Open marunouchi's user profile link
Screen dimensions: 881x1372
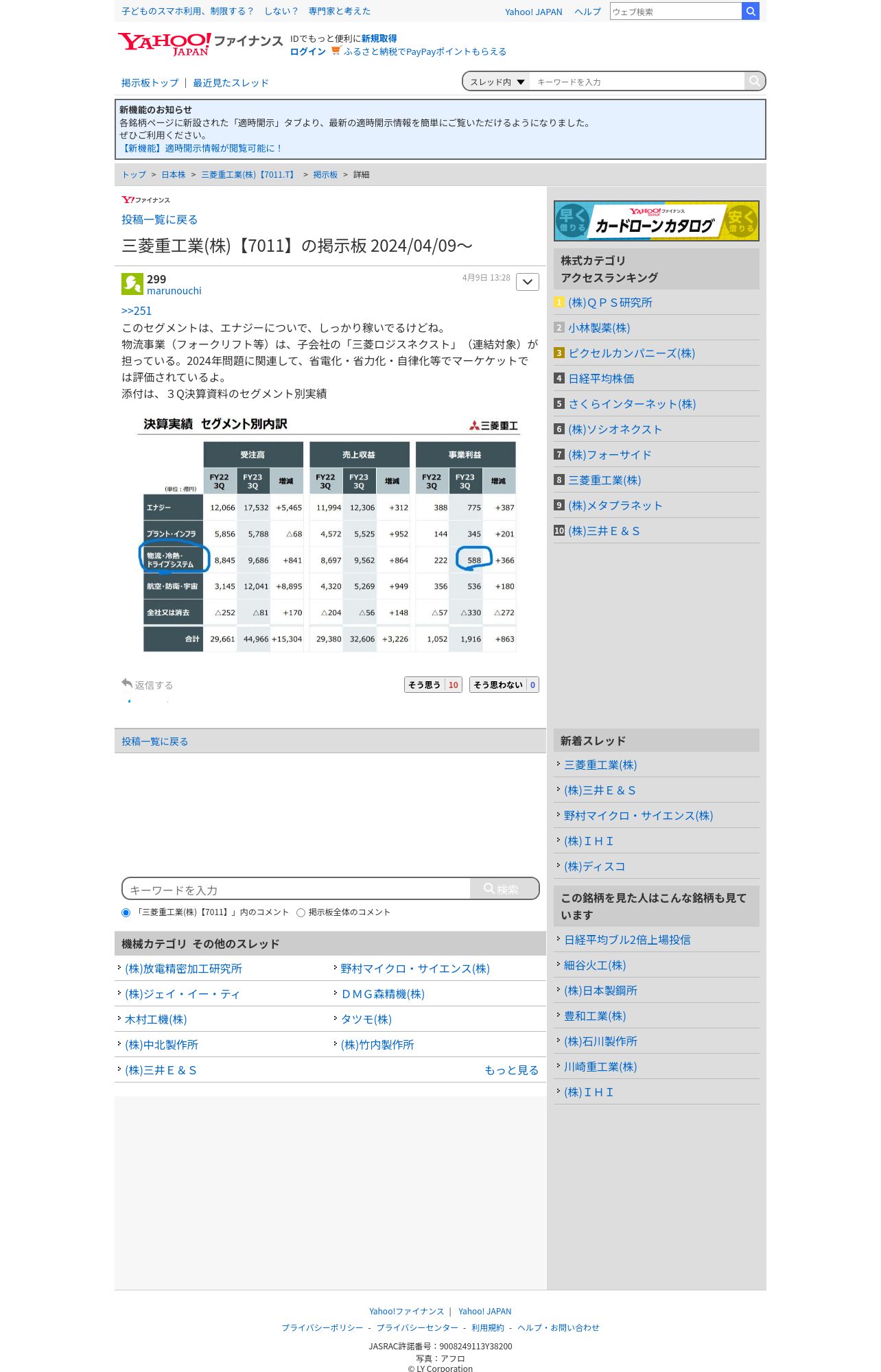(174, 291)
